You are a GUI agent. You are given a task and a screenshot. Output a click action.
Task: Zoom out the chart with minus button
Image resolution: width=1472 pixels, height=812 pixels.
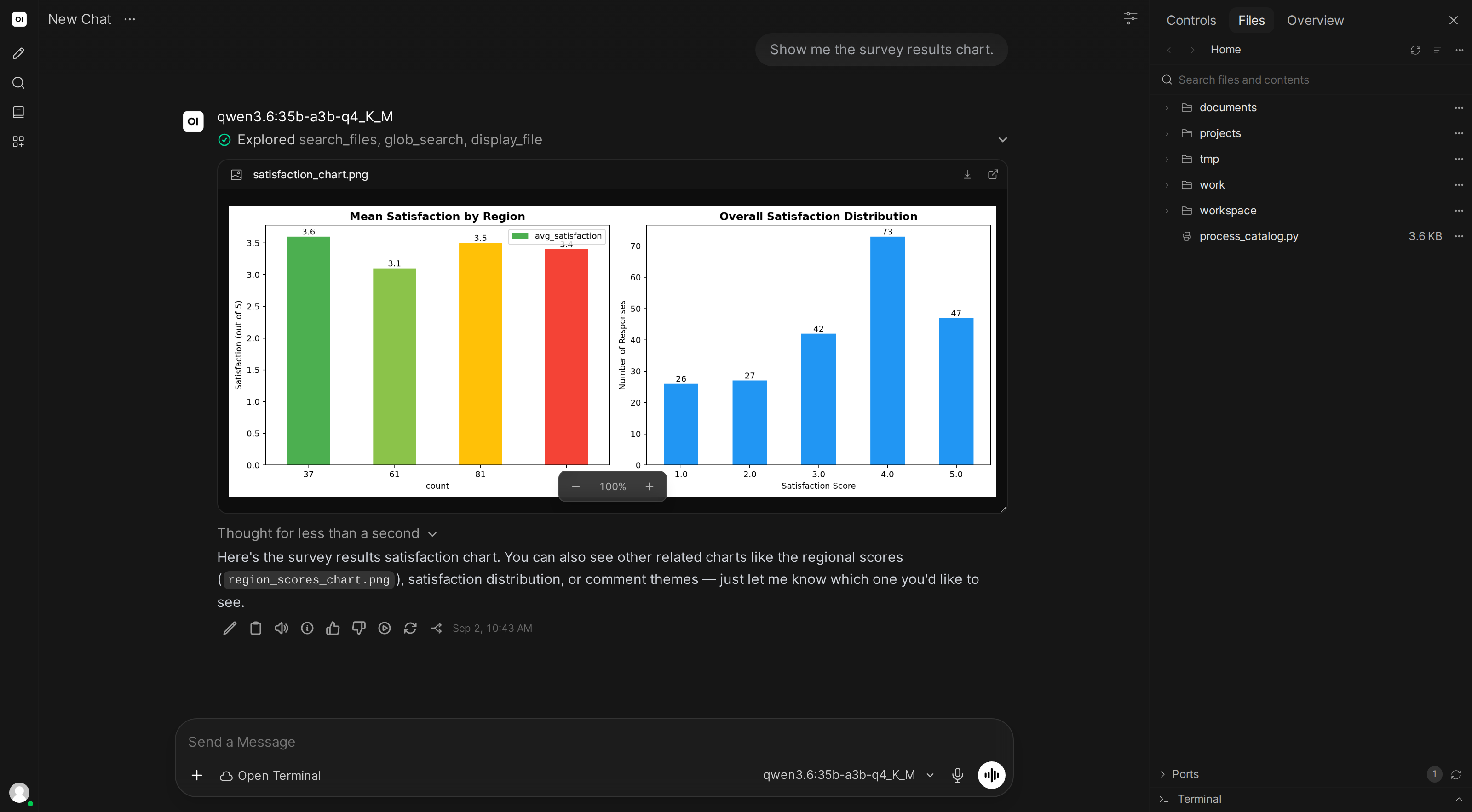[x=576, y=486]
